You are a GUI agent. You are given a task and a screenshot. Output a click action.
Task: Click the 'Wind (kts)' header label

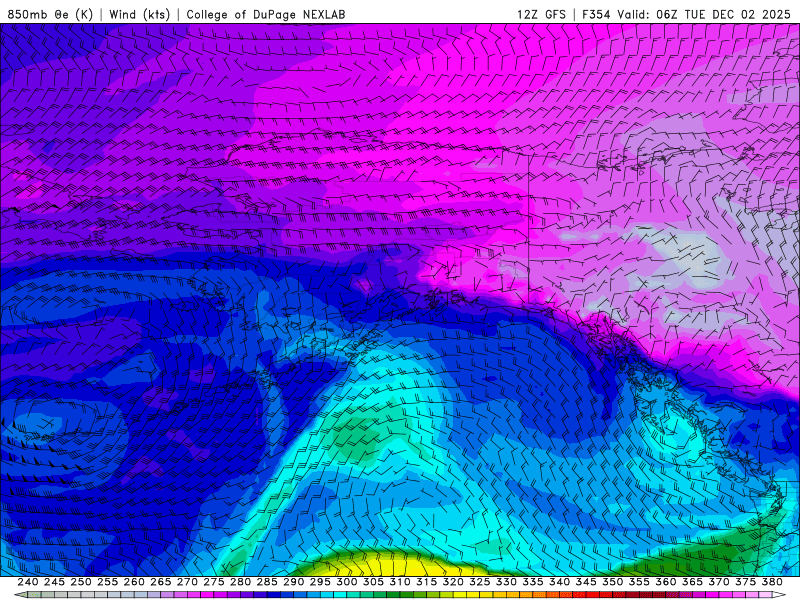click(140, 14)
